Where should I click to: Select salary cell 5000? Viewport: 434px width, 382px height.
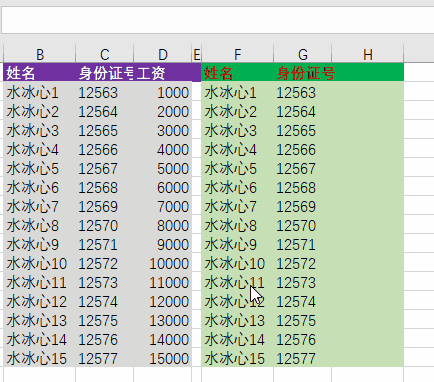pos(163,168)
